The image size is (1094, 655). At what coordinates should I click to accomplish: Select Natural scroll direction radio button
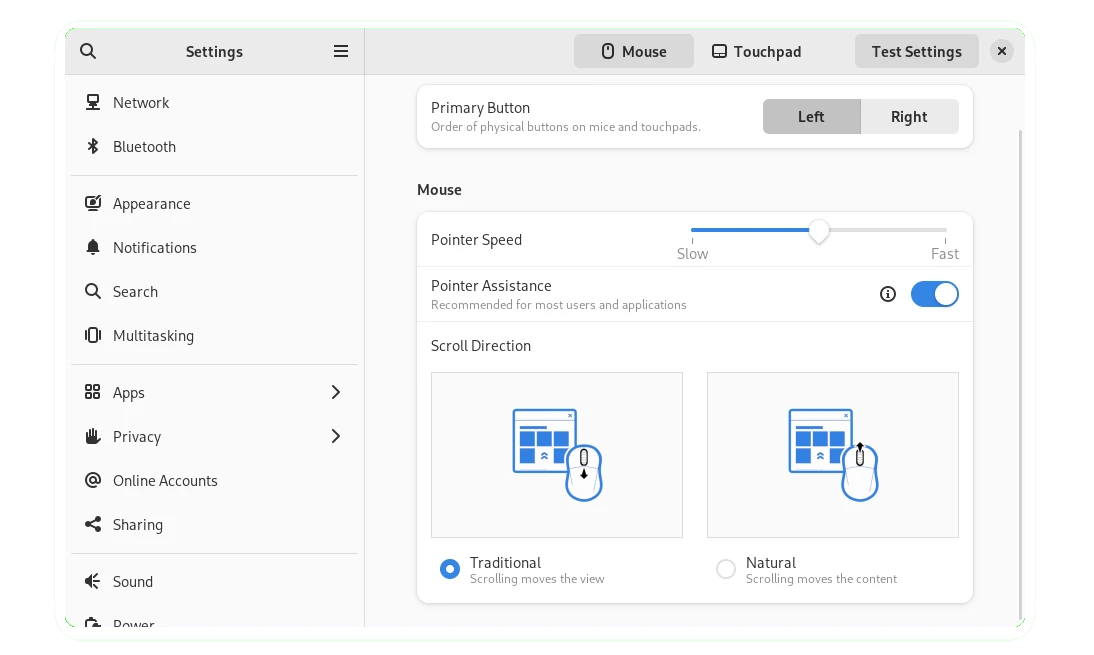point(726,569)
